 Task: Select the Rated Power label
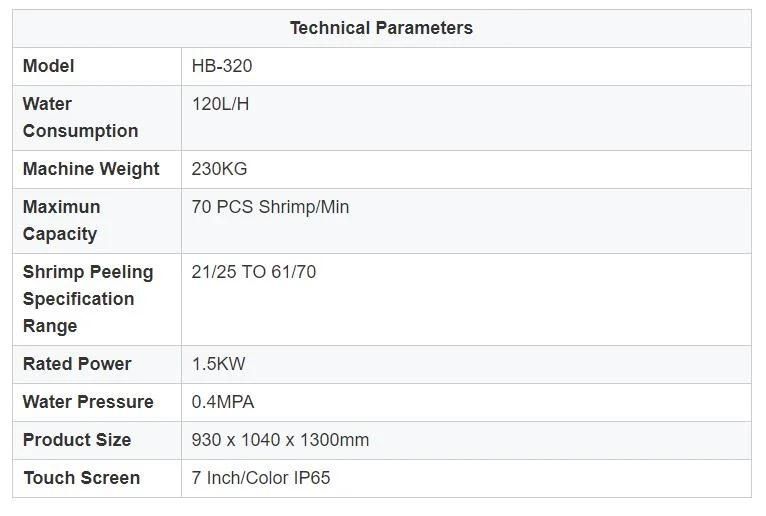tap(77, 364)
